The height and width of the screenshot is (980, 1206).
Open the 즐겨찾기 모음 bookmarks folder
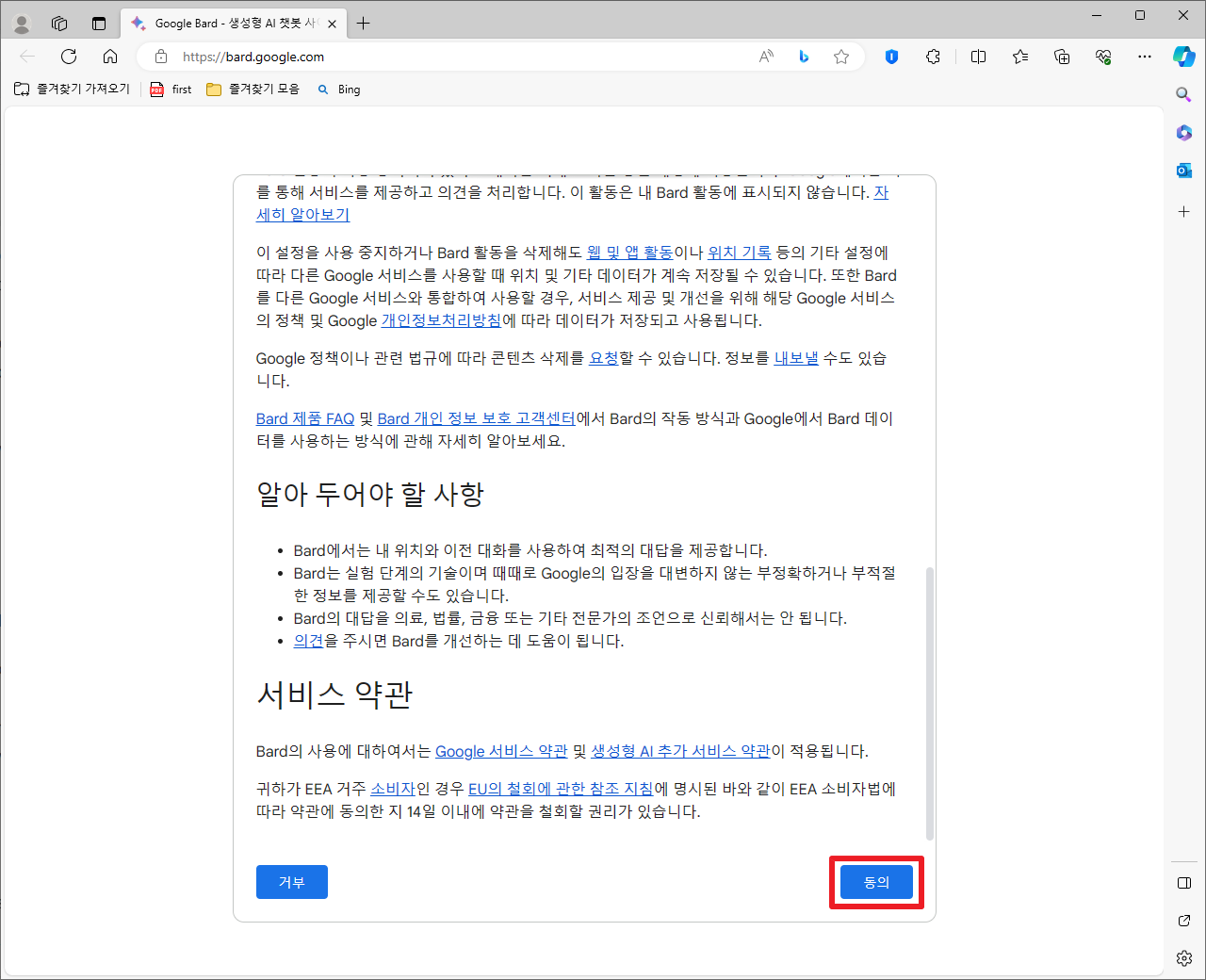pyautogui.click(x=253, y=89)
